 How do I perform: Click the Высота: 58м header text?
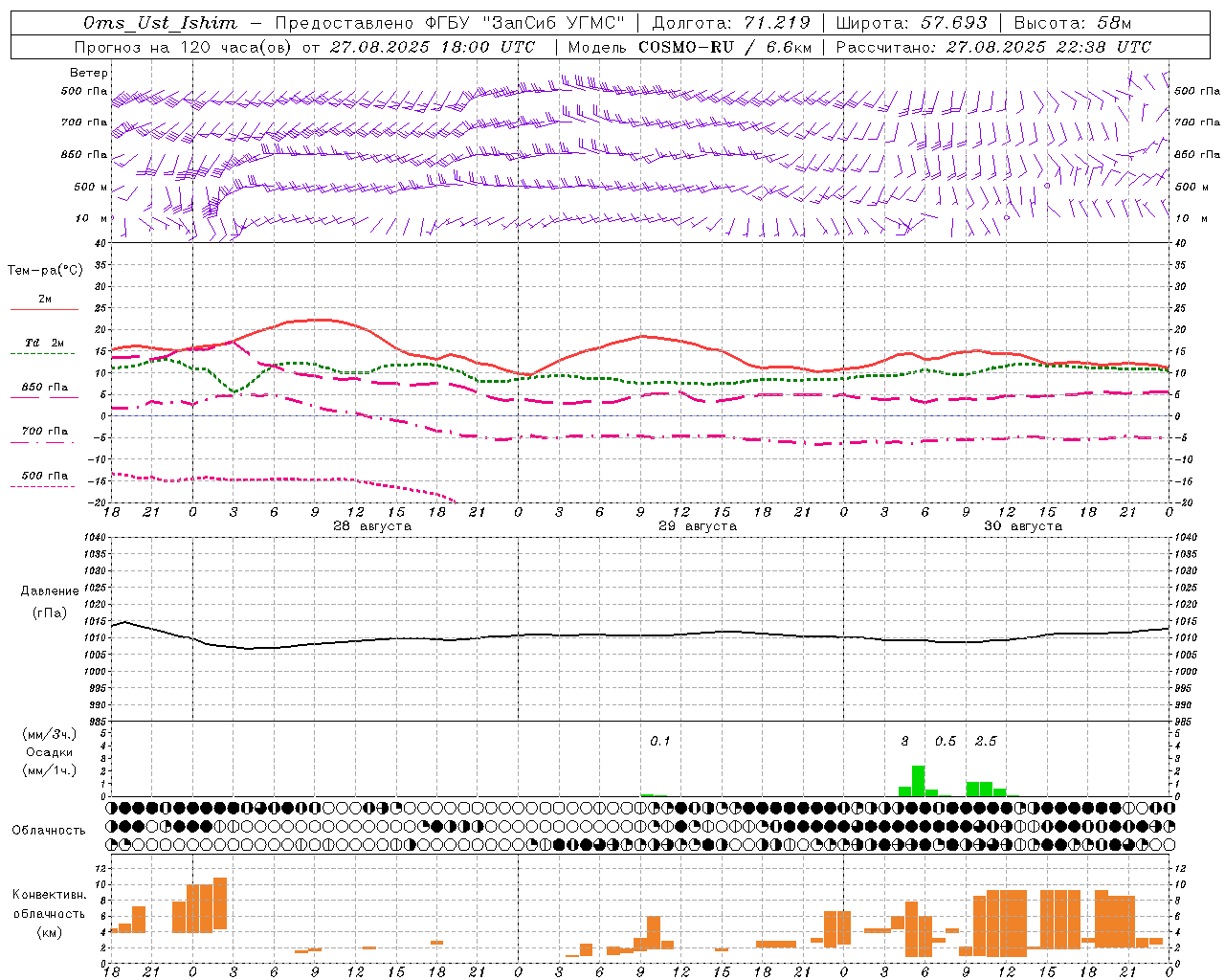click(x=1072, y=23)
